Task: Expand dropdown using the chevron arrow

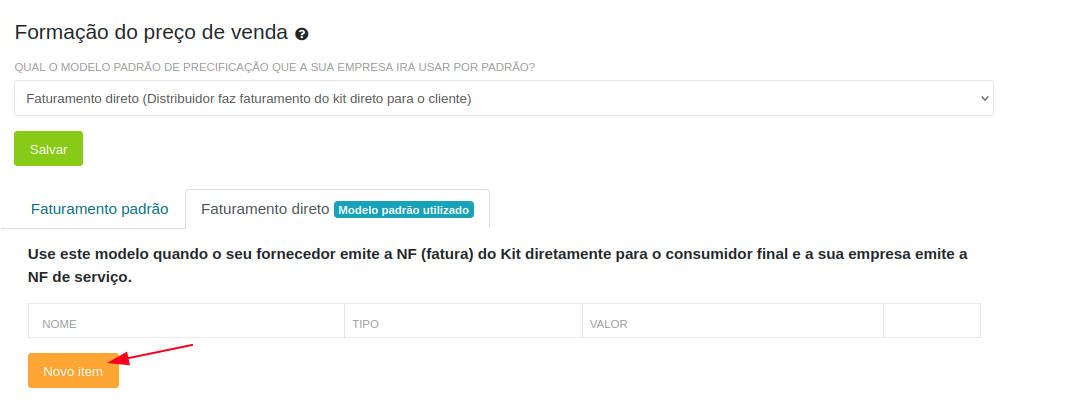Action: (x=984, y=98)
